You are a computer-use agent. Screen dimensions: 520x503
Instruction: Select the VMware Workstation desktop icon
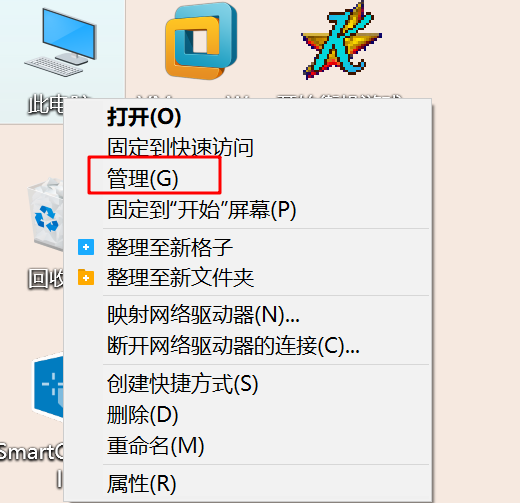pyautogui.click(x=201, y=41)
